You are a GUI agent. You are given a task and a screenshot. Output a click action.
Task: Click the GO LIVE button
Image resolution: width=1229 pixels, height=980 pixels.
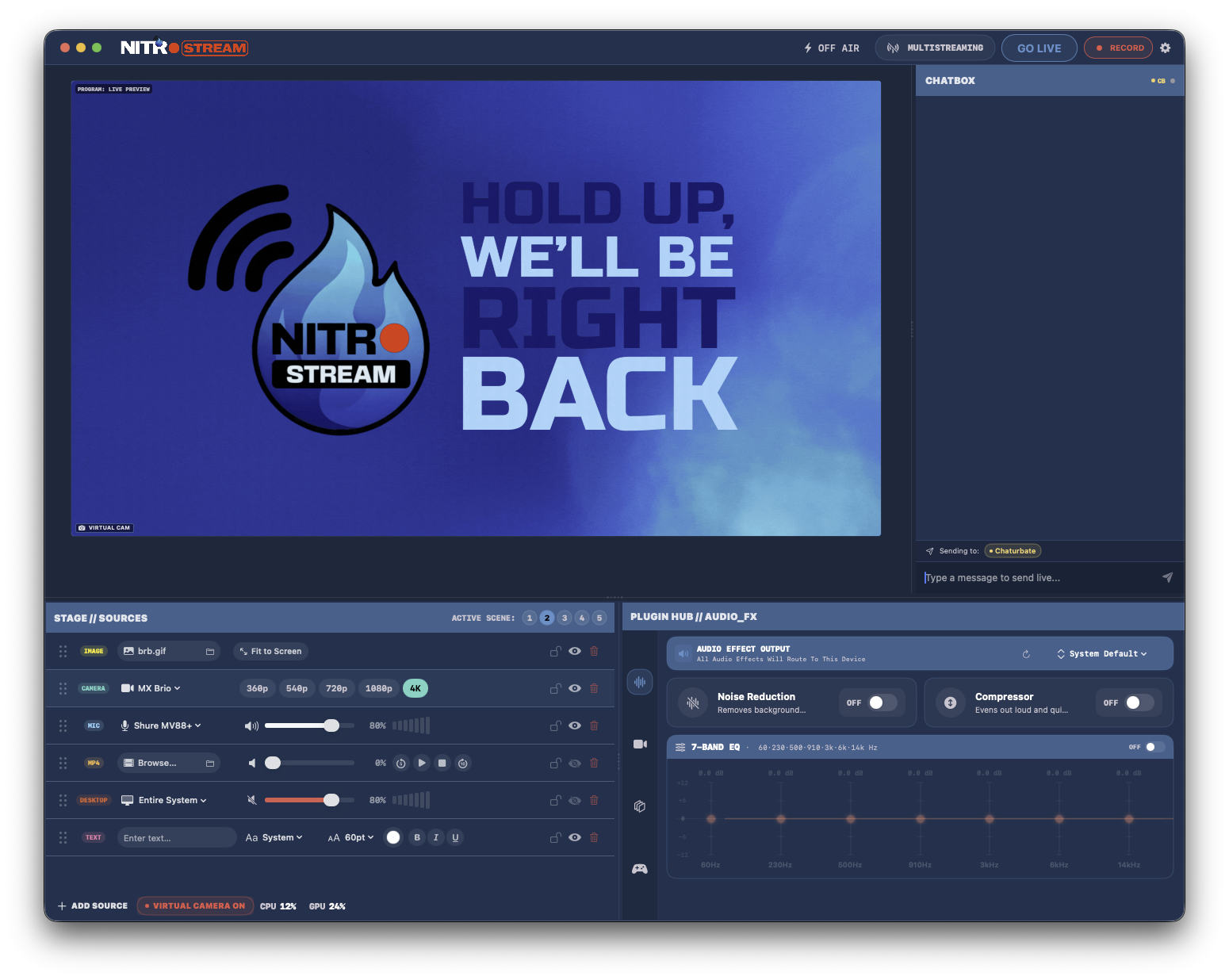(x=1039, y=48)
